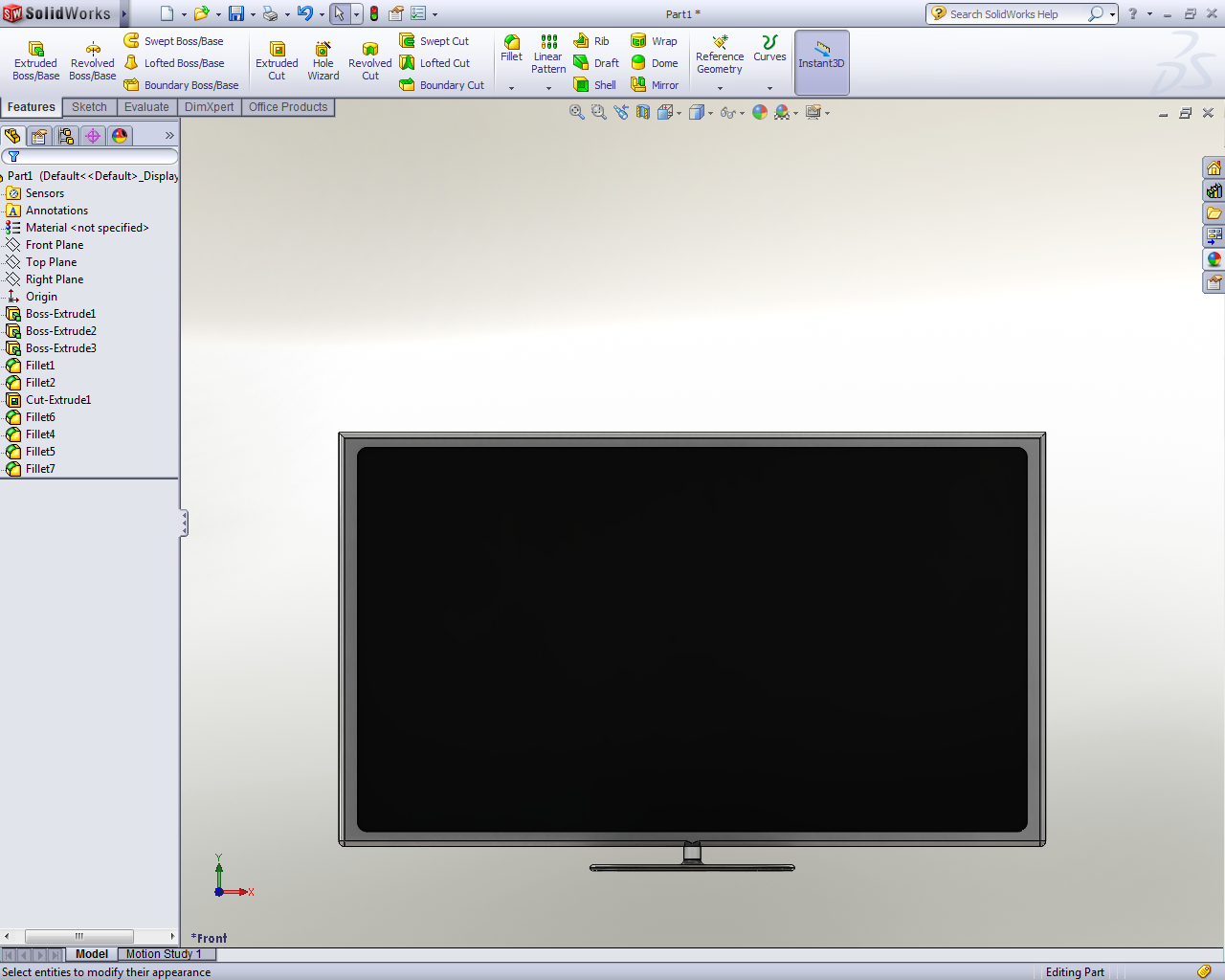This screenshot has height=980, width=1225.
Task: Select the Dome tool
Action: (655, 63)
